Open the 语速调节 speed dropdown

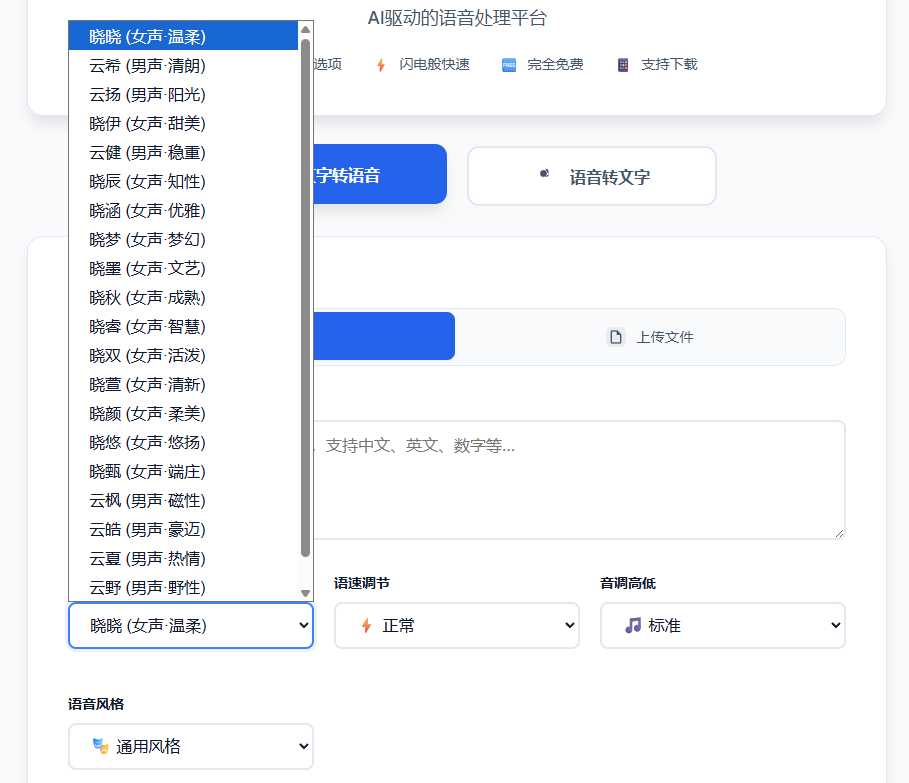(x=456, y=625)
